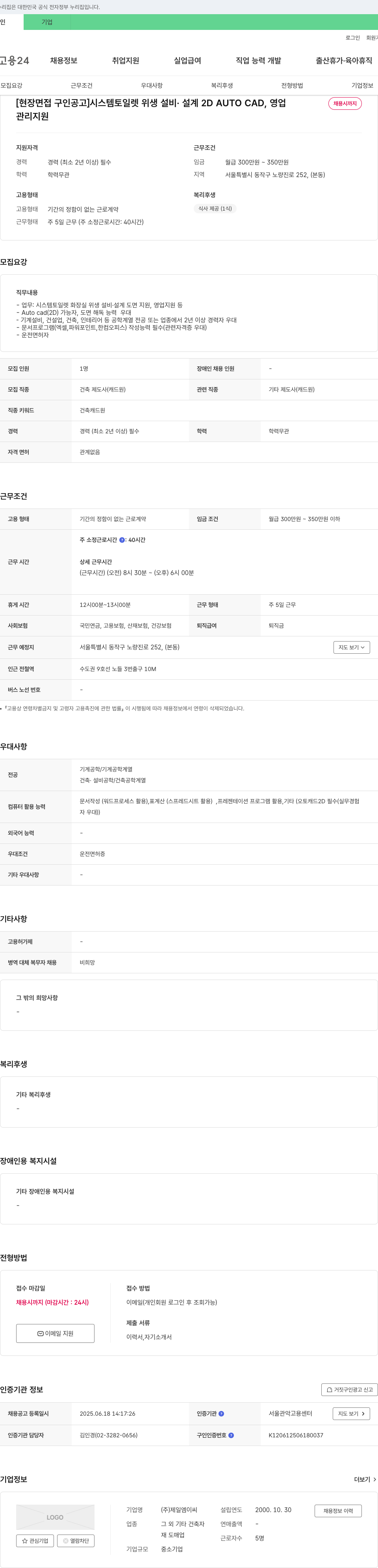Open the 직업 능력 개발 menu
The width and height of the screenshot is (378, 1568).
pos(258,60)
